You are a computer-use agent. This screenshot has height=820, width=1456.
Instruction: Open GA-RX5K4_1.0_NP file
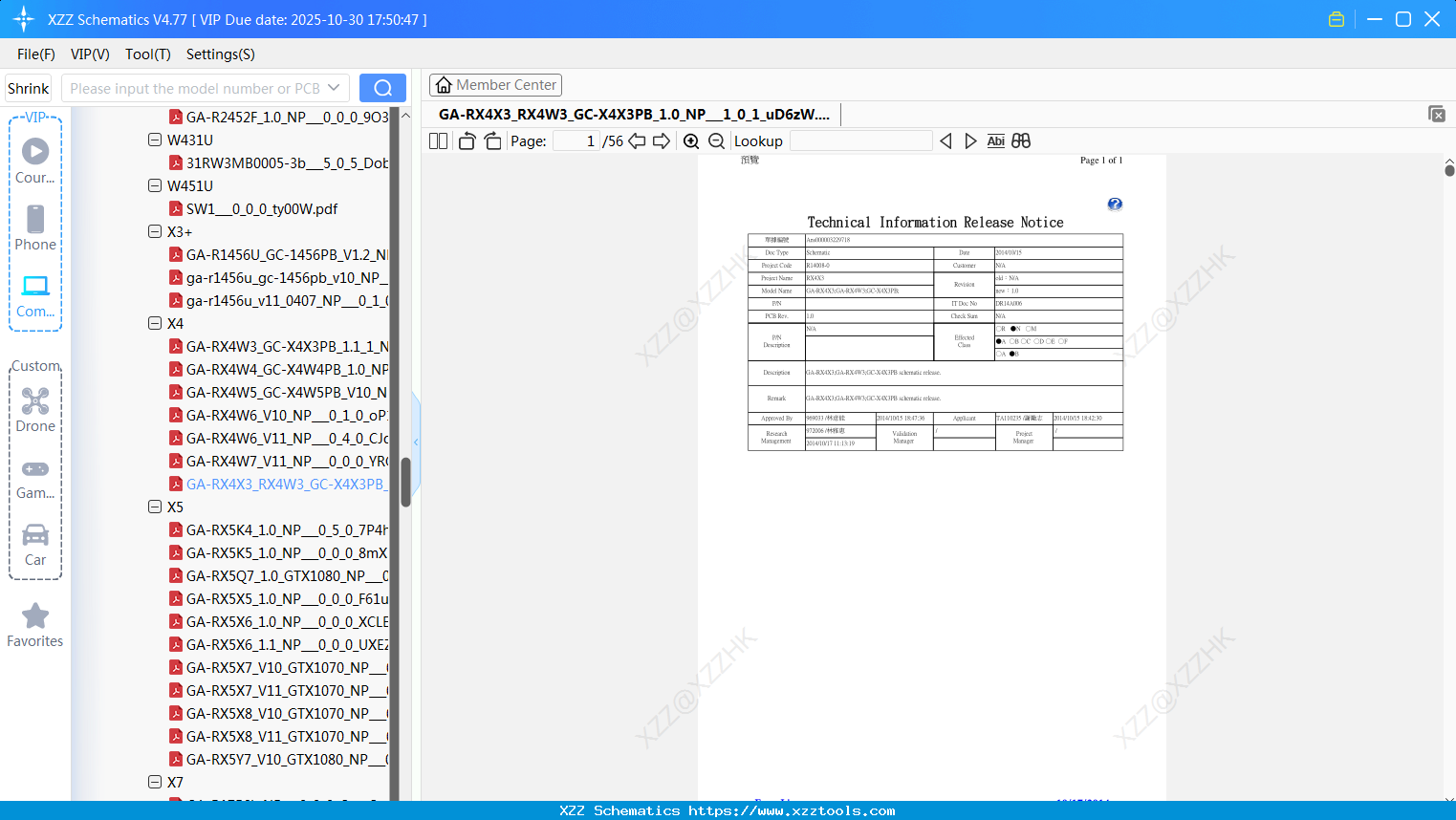tap(288, 529)
